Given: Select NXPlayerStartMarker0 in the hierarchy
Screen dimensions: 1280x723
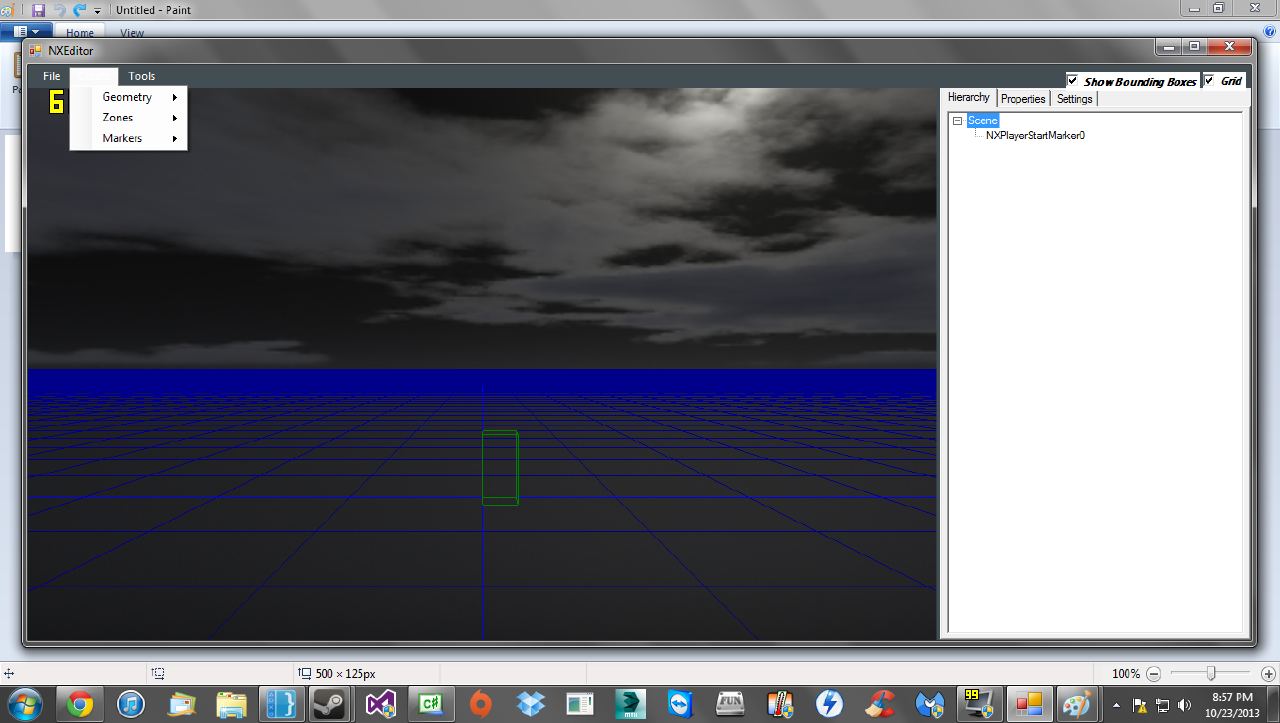Looking at the screenshot, I should [1035, 135].
